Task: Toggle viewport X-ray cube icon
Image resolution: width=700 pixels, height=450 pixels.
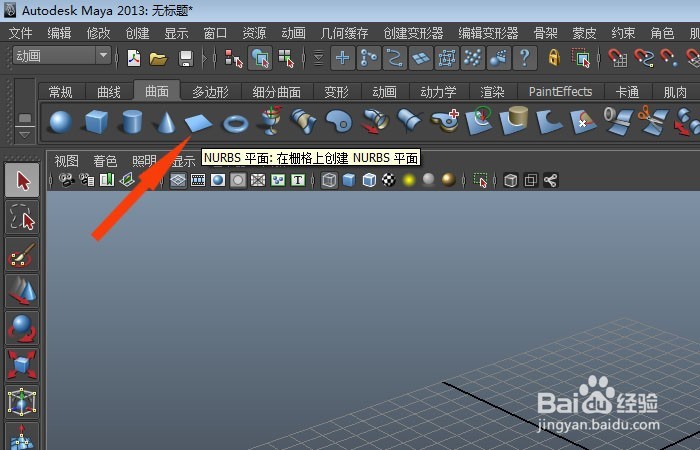Action: tap(511, 180)
